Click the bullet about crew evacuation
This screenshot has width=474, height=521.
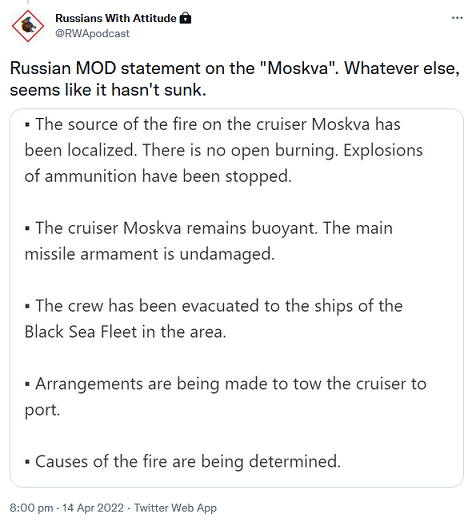[x=214, y=319]
